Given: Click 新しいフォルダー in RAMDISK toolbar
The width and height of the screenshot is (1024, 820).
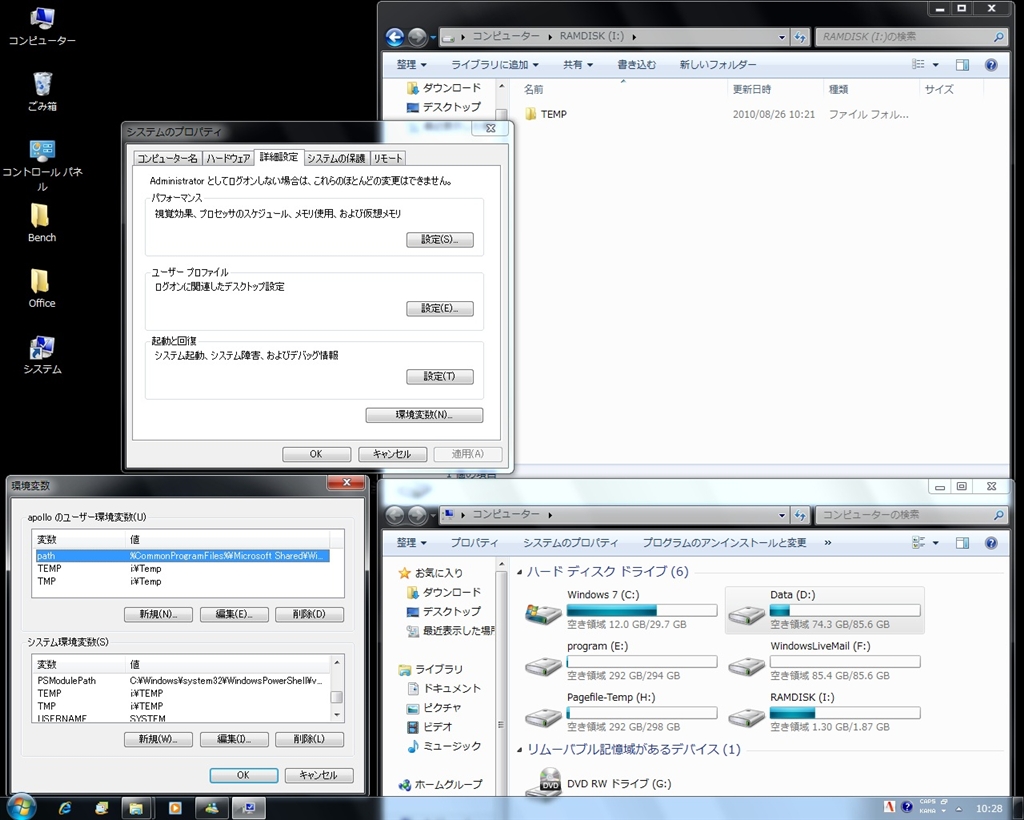Looking at the screenshot, I should click(x=718, y=65).
